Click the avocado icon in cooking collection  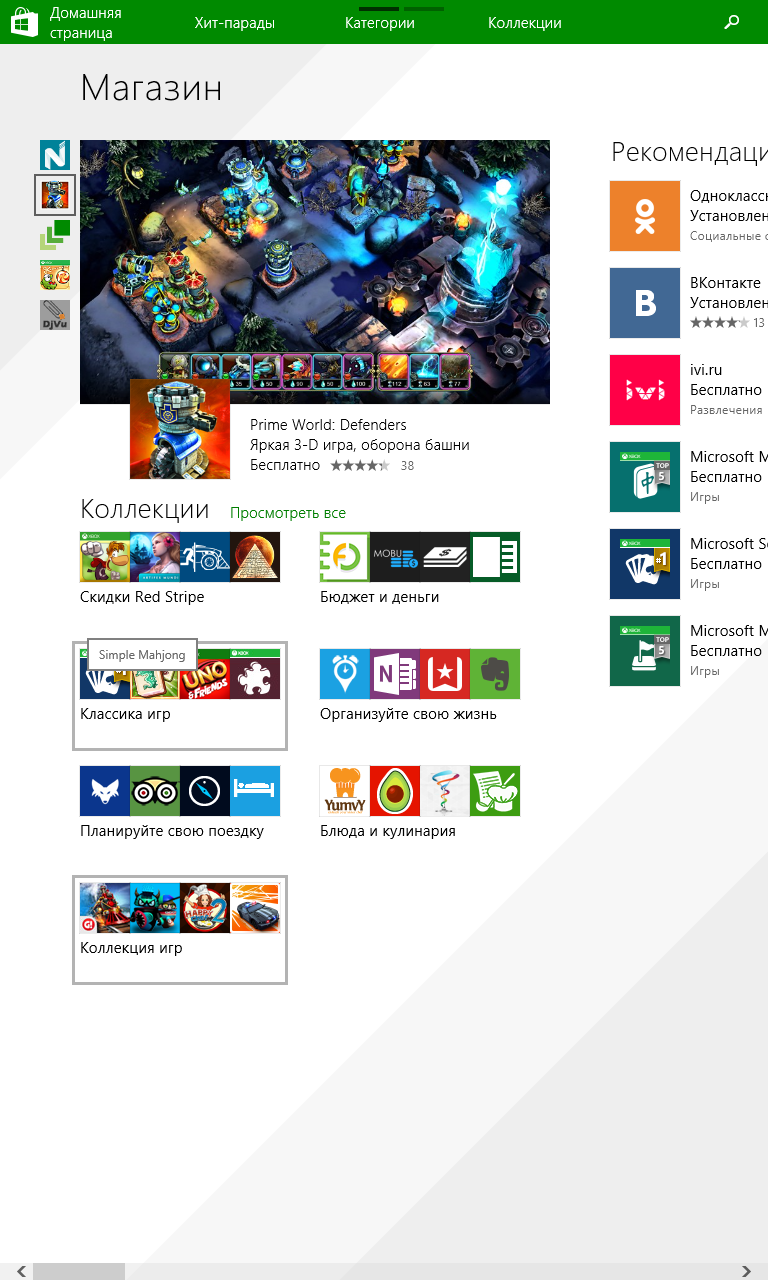pyautogui.click(x=395, y=791)
